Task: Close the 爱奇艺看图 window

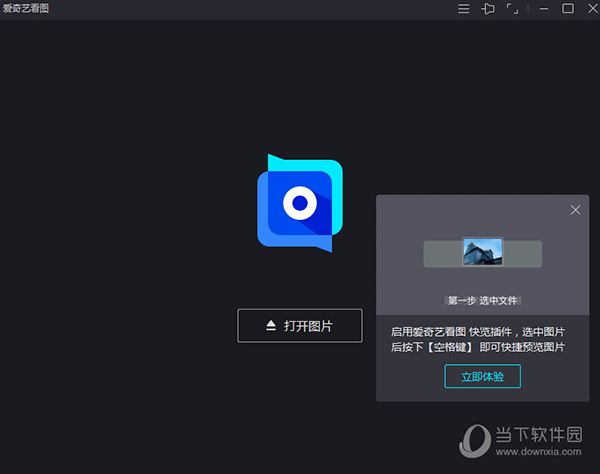Action: (x=592, y=8)
